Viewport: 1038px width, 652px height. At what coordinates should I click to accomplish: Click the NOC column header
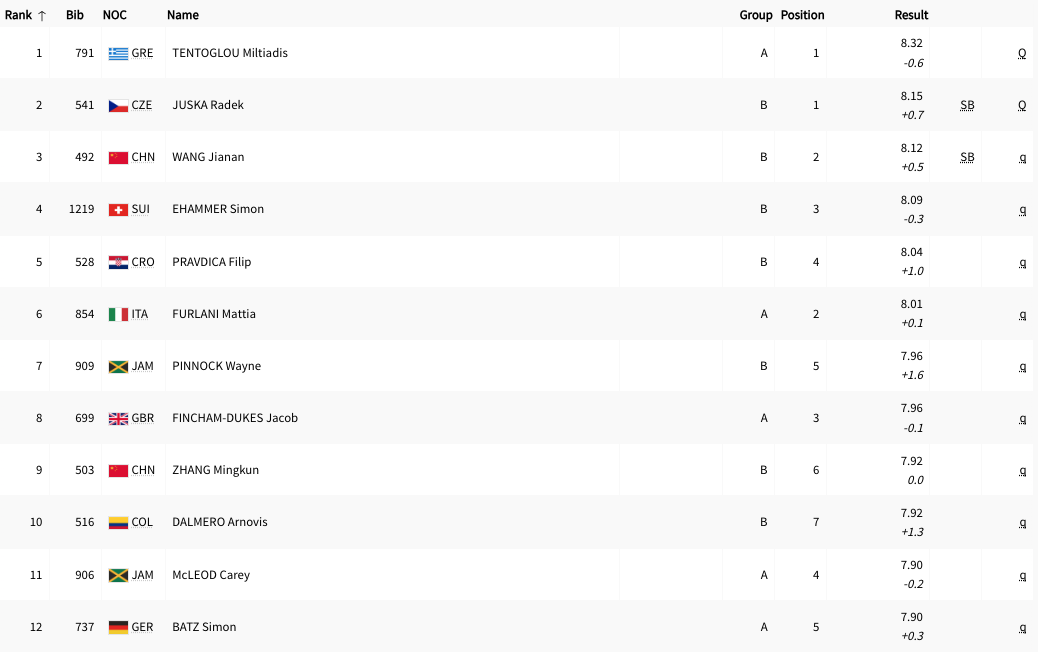click(115, 15)
